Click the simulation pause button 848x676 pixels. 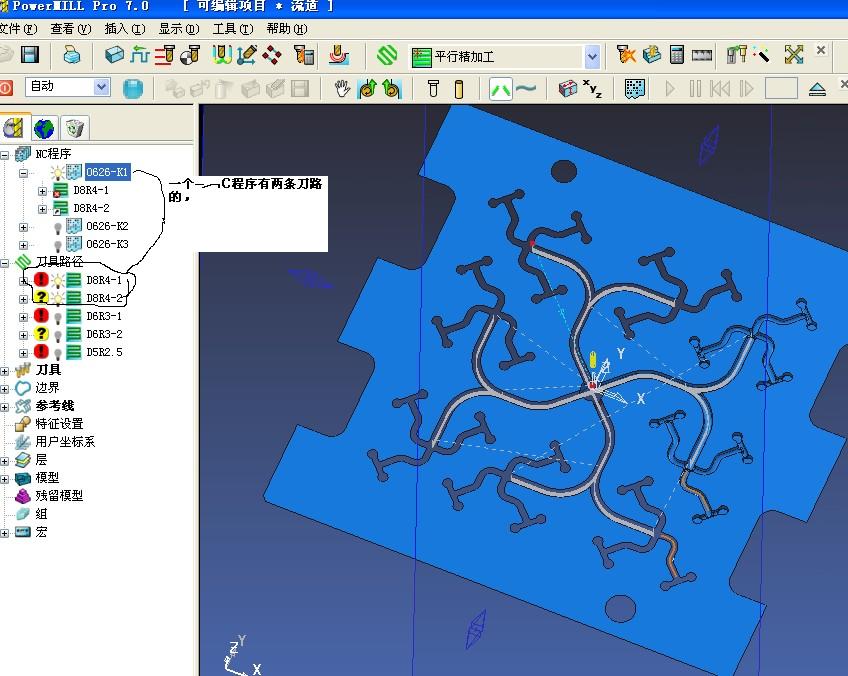(695, 89)
